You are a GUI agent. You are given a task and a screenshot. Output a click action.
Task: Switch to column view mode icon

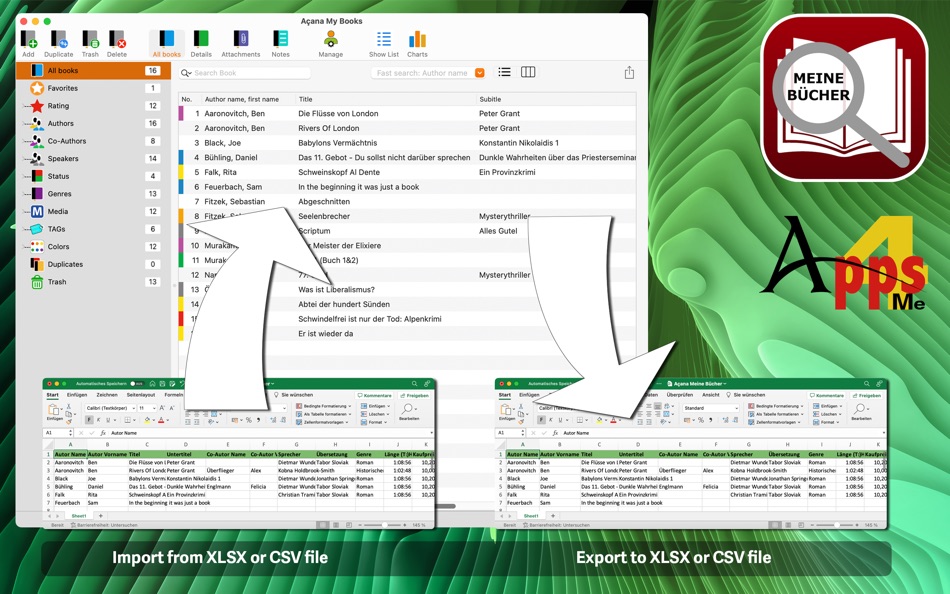[x=528, y=72]
